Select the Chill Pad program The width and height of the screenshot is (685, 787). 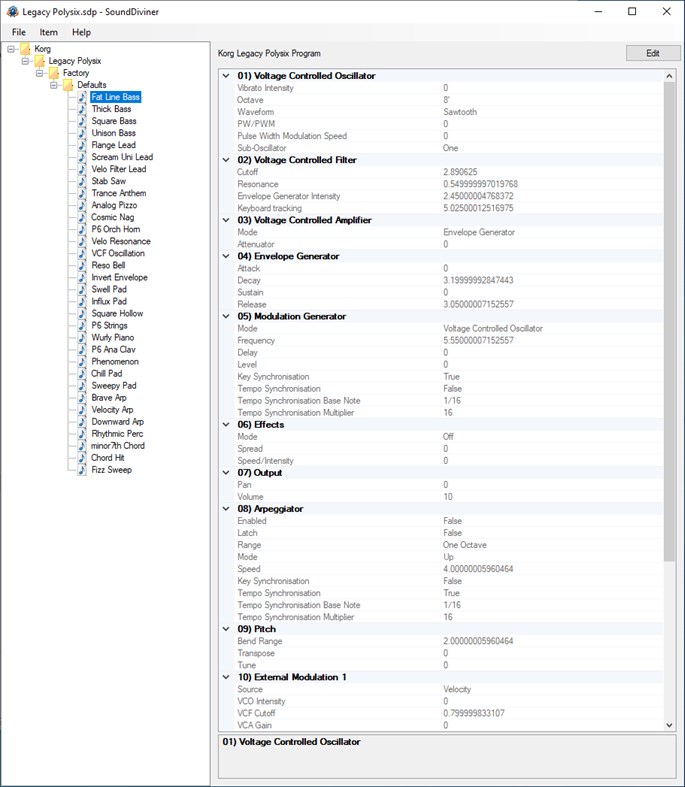tap(106, 373)
